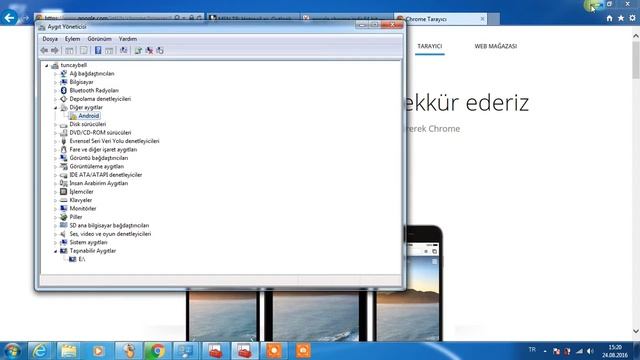Image resolution: width=640 pixels, height=360 pixels.
Task: Click the Favorites star in Internet Explorer
Action: point(621,18)
